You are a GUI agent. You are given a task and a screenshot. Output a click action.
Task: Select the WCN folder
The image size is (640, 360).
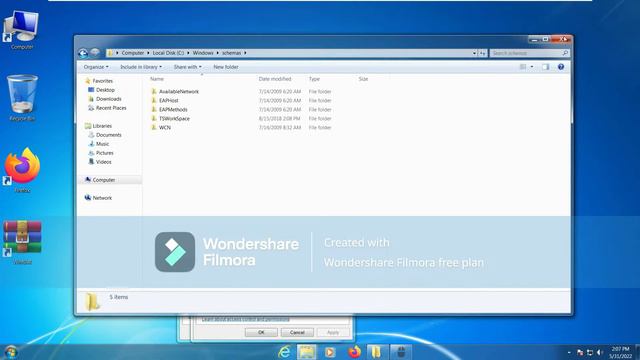click(165, 127)
